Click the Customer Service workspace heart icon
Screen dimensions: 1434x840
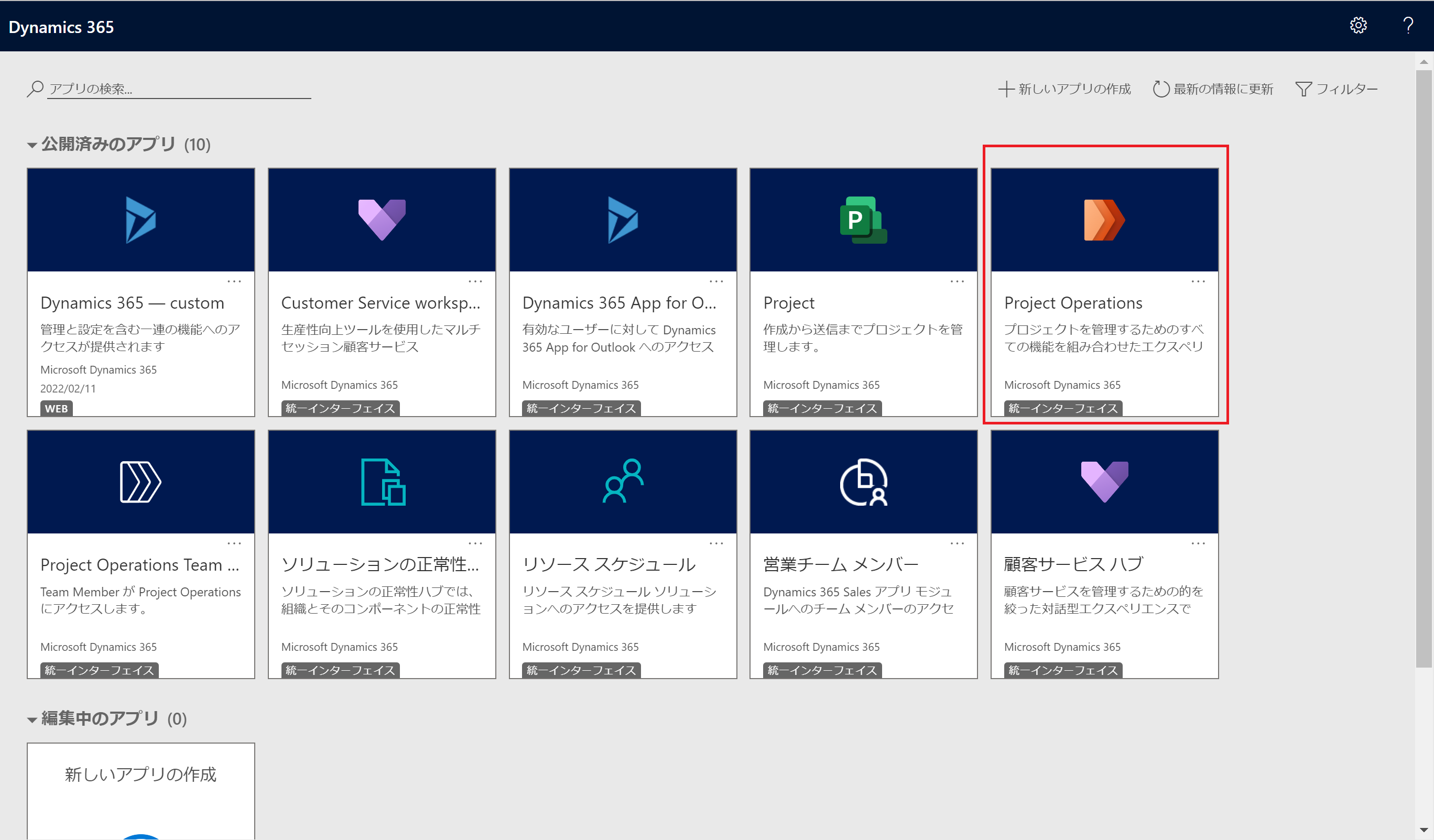tap(382, 220)
